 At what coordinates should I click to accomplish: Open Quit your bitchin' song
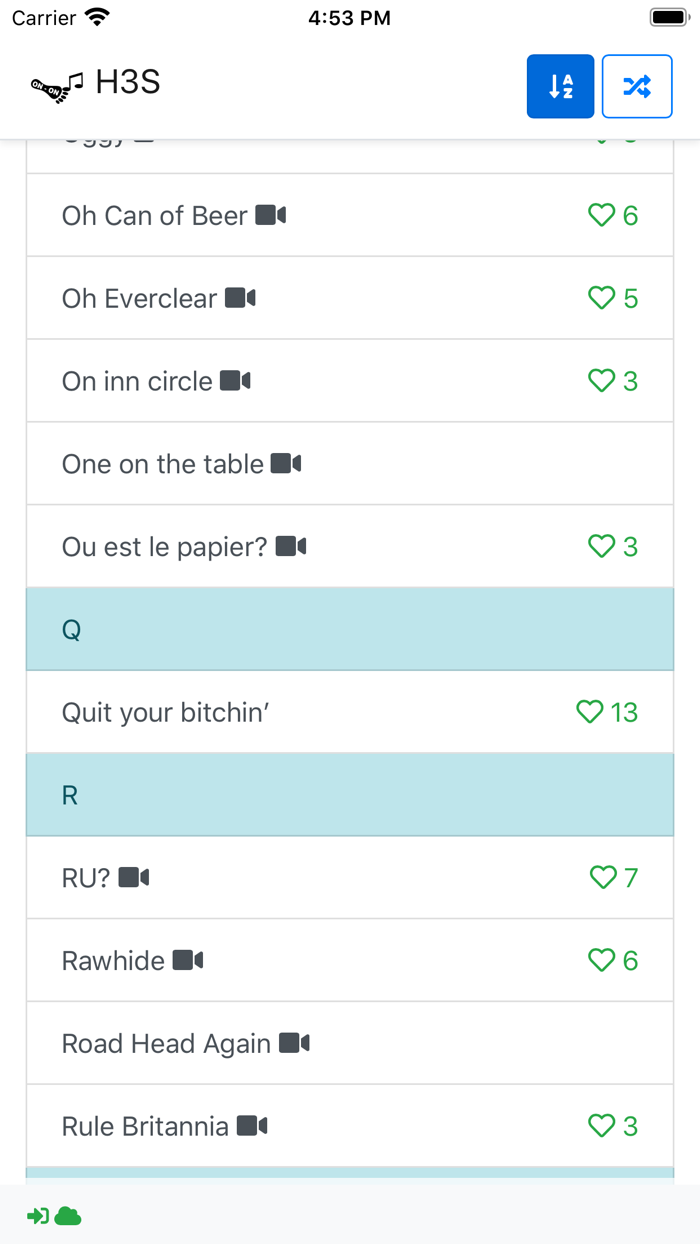point(166,712)
